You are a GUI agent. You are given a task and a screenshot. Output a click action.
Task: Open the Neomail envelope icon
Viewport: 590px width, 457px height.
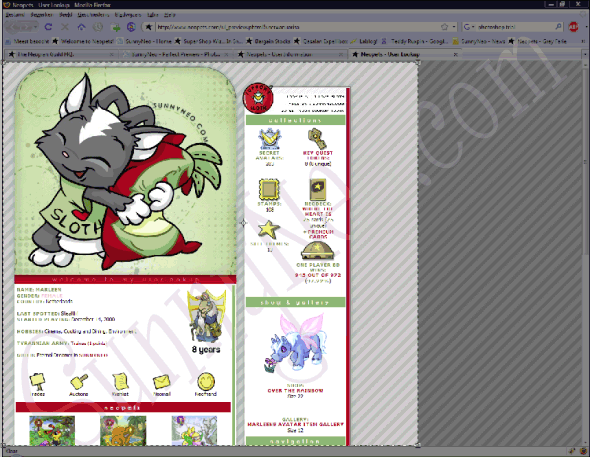pyautogui.click(x=162, y=383)
